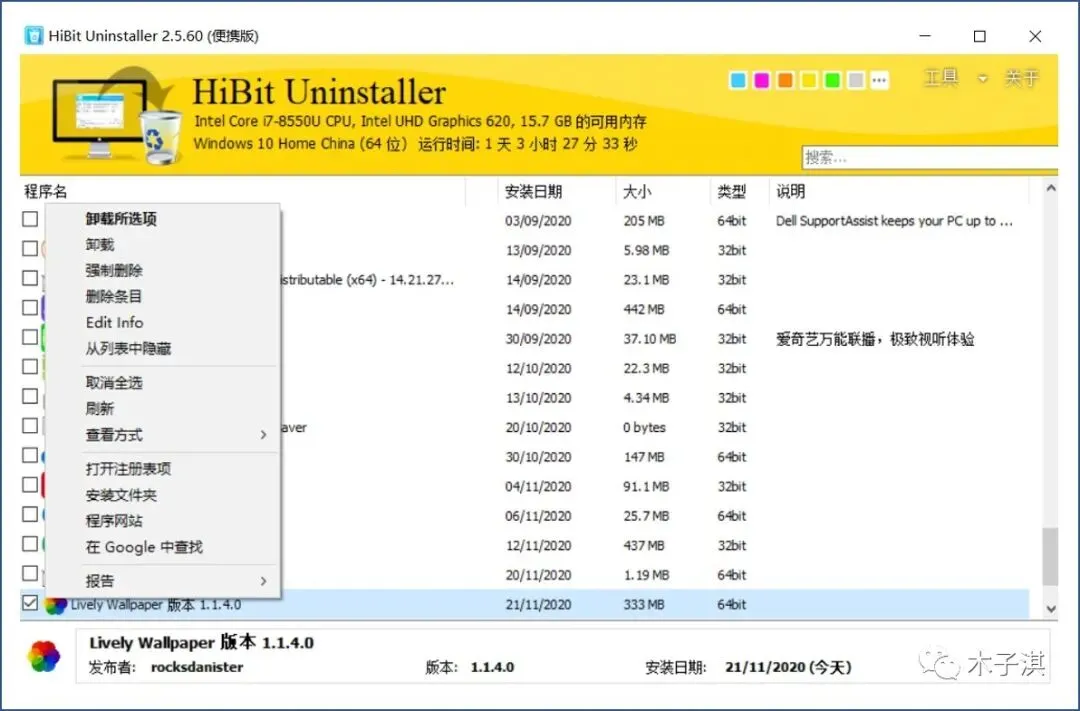The width and height of the screenshot is (1080, 711).
Task: Tick checkbox of the 12/10/2020 row
Action: [30, 367]
